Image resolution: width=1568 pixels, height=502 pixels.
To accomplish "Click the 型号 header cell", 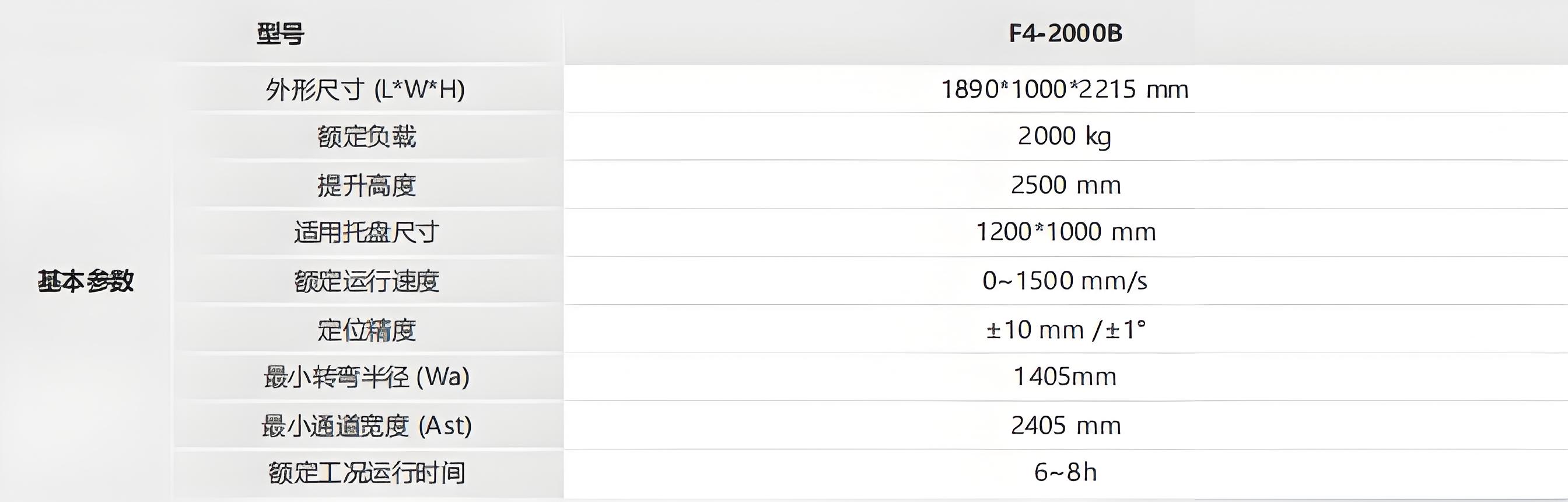I will [x=280, y=33].
